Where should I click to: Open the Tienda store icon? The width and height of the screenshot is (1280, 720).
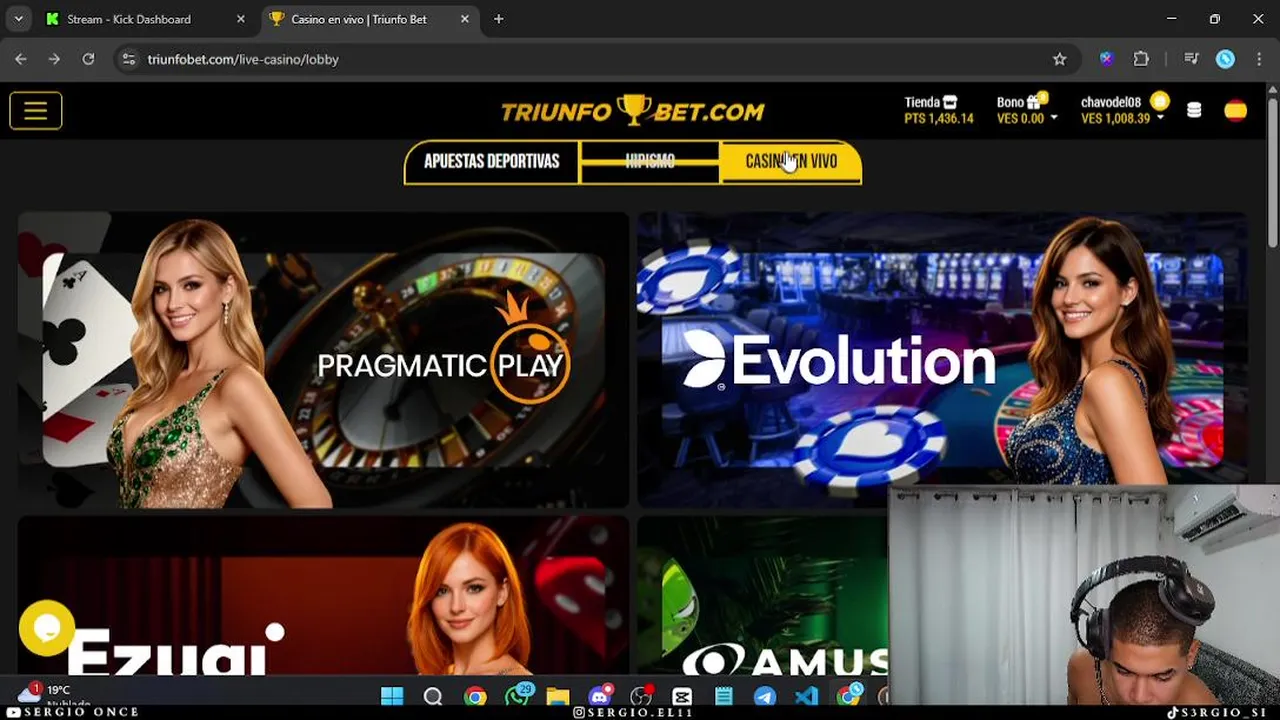coord(950,102)
